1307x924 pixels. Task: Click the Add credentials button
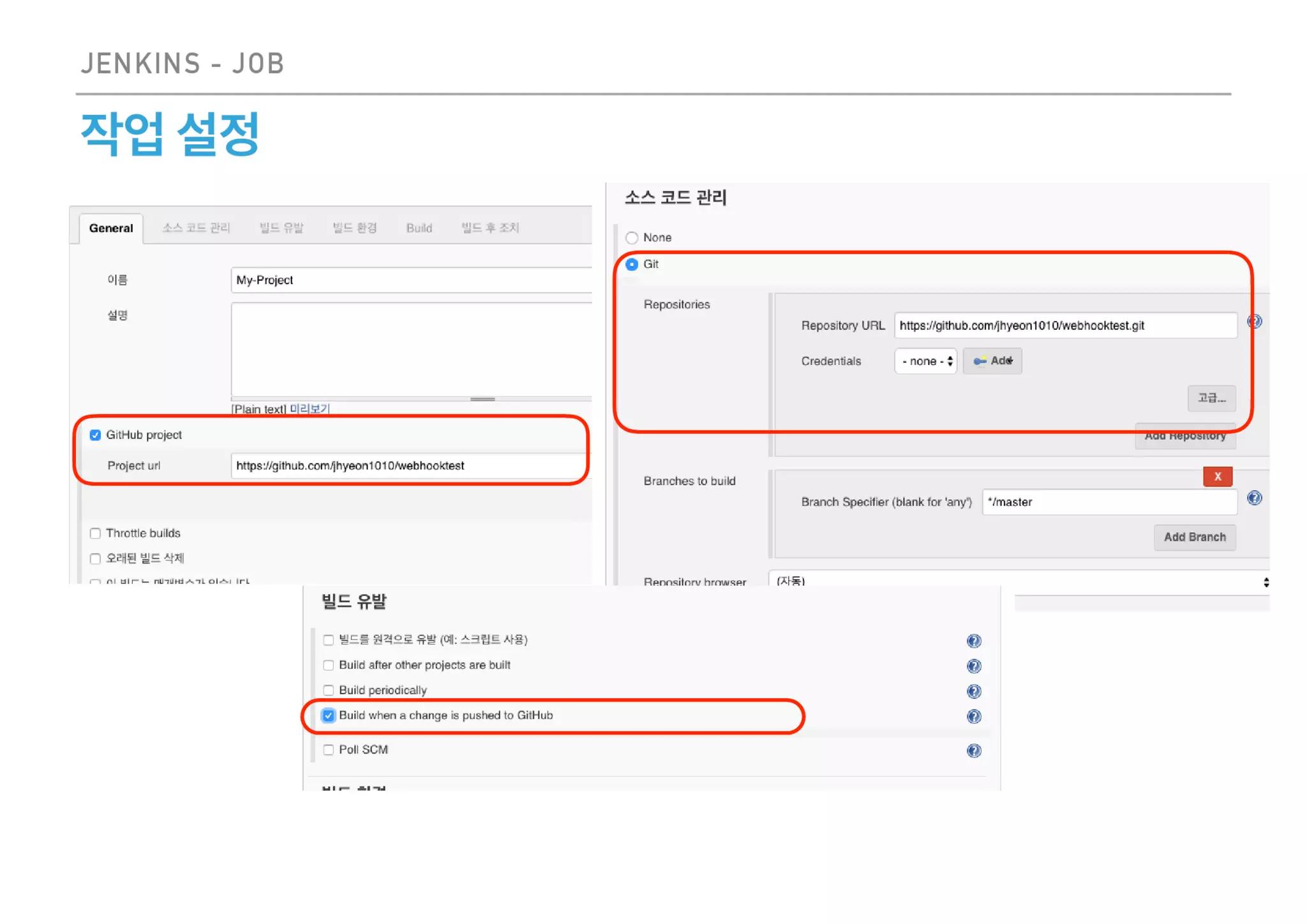[992, 361]
